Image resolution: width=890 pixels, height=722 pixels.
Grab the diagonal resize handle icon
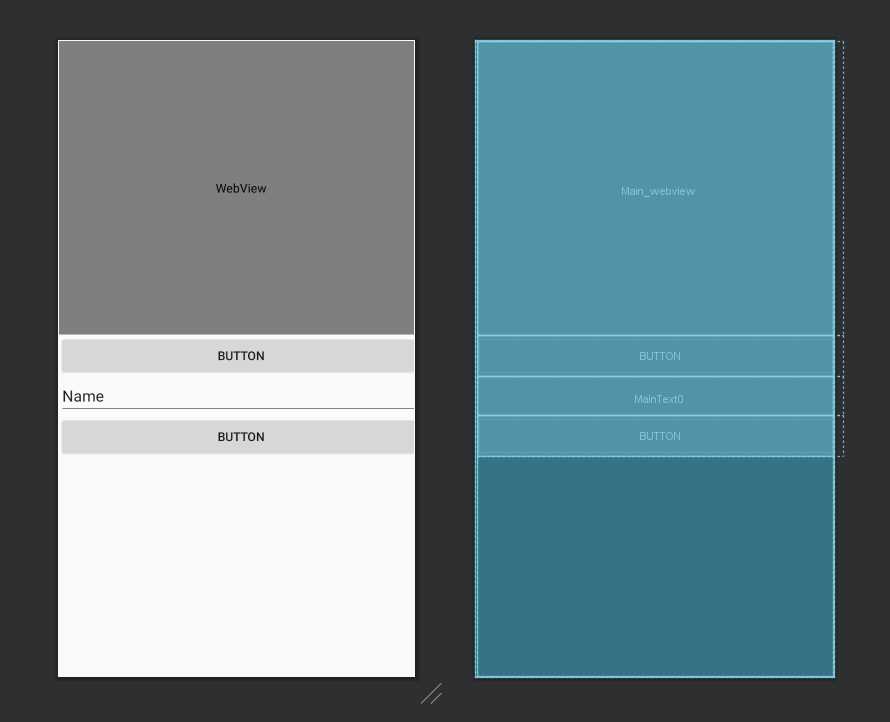[x=431, y=694]
